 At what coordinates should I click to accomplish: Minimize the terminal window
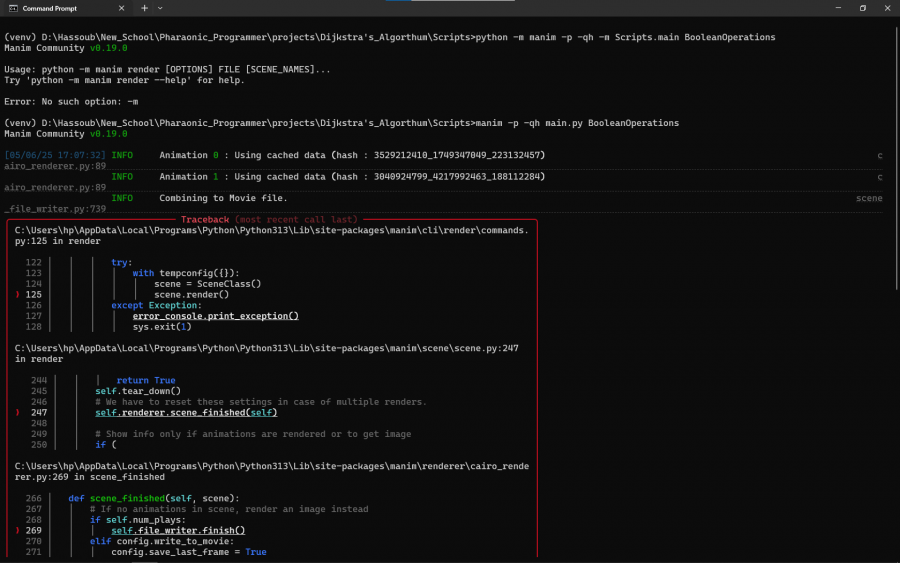pos(835,8)
